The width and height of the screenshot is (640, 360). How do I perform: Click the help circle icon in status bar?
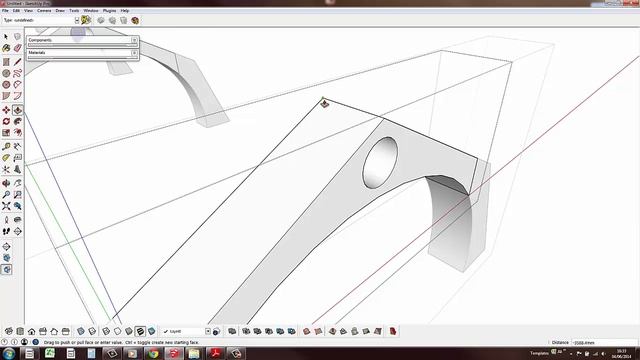click(36, 342)
